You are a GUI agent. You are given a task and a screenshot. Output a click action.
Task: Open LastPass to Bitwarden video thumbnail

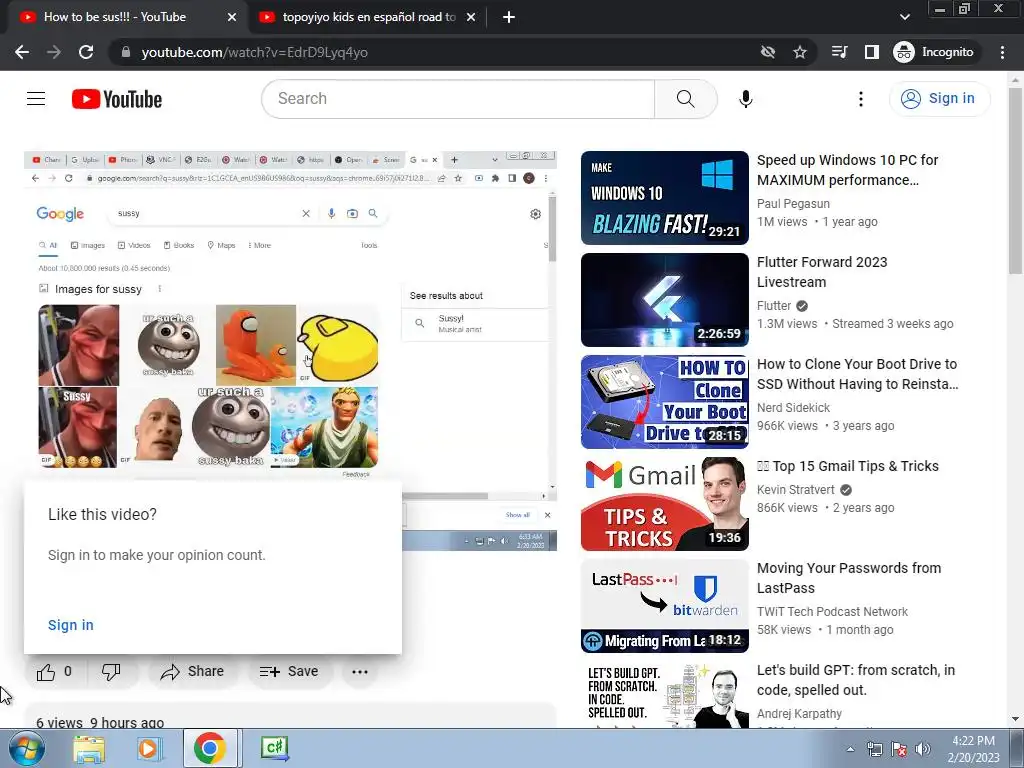664,605
